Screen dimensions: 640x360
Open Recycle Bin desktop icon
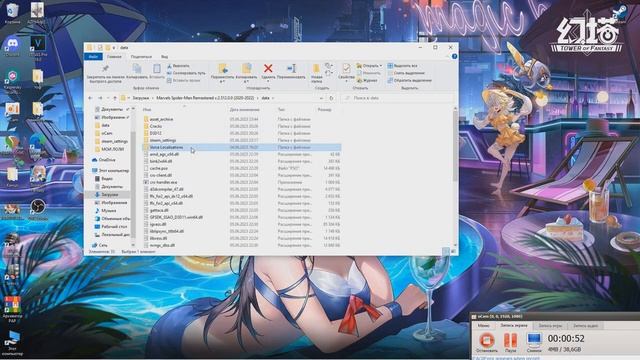click(12, 13)
